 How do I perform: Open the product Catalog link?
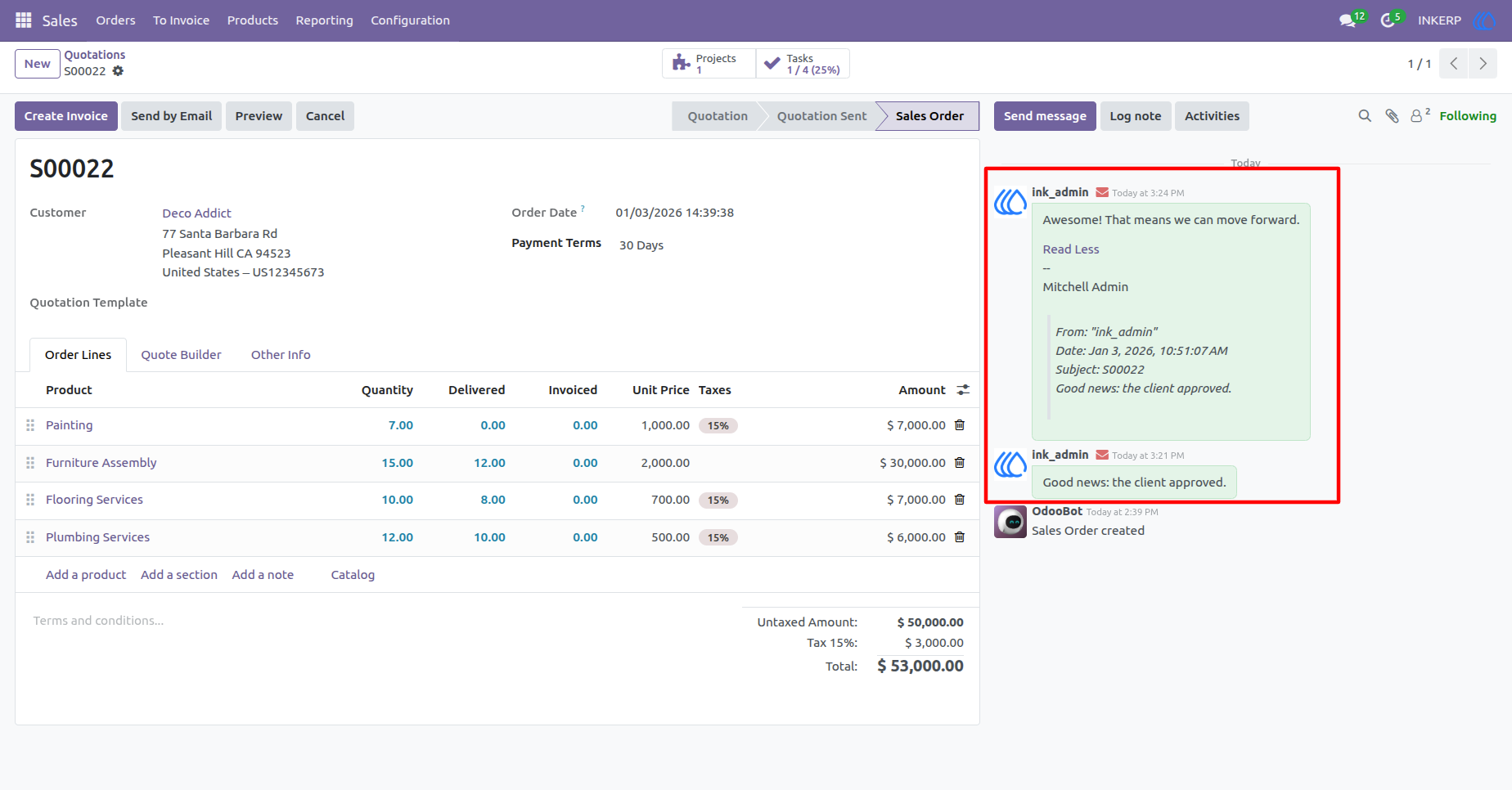click(x=353, y=575)
